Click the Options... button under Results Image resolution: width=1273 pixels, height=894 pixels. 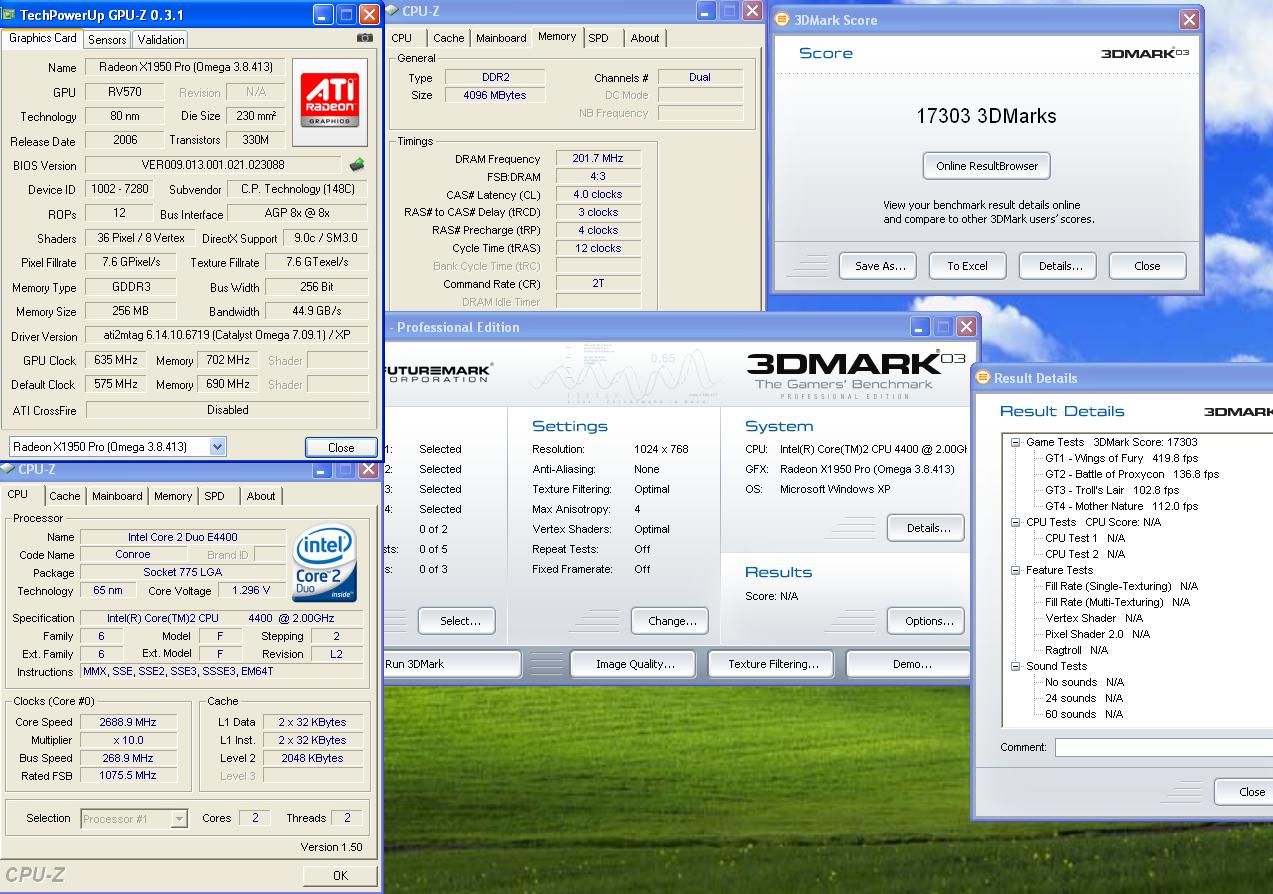pos(928,621)
